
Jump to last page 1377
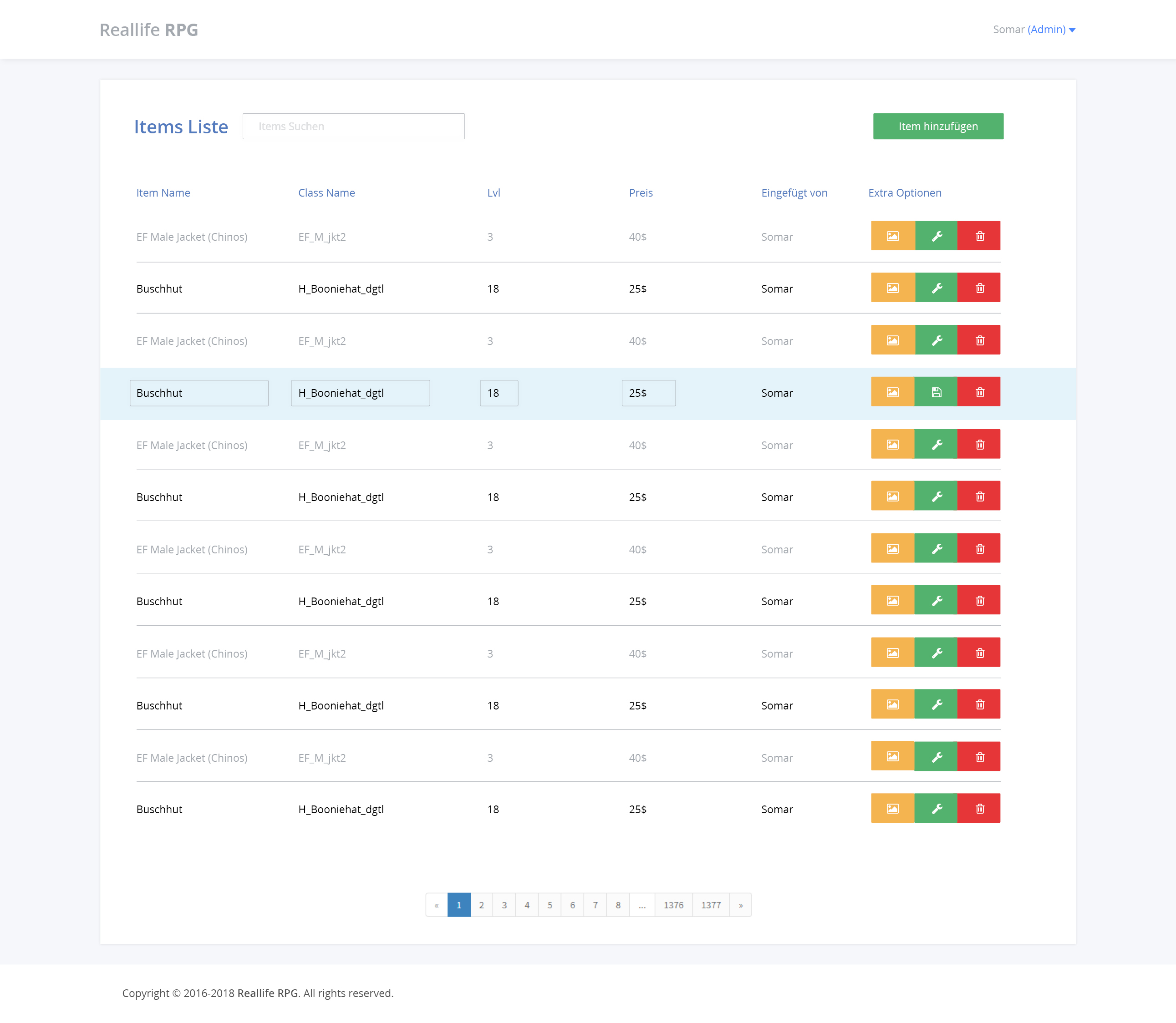711,905
